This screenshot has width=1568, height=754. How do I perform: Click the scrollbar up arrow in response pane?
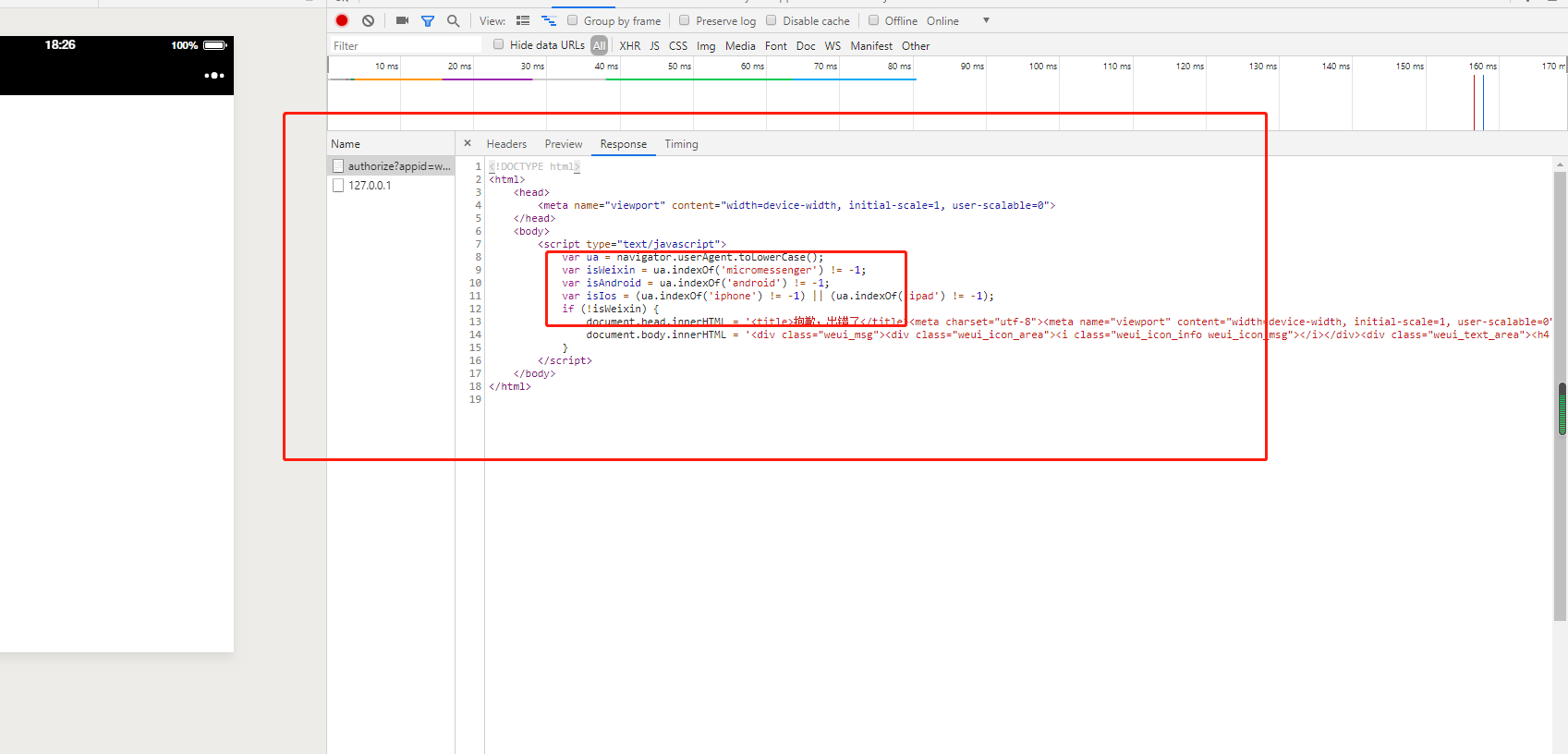click(x=1561, y=164)
